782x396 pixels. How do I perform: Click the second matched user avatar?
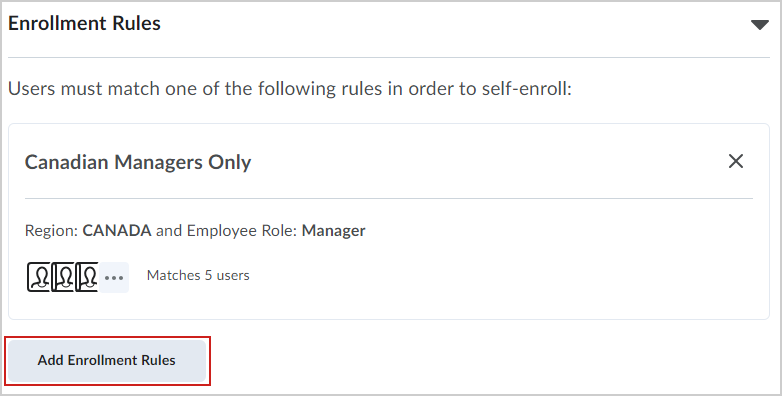(62, 277)
